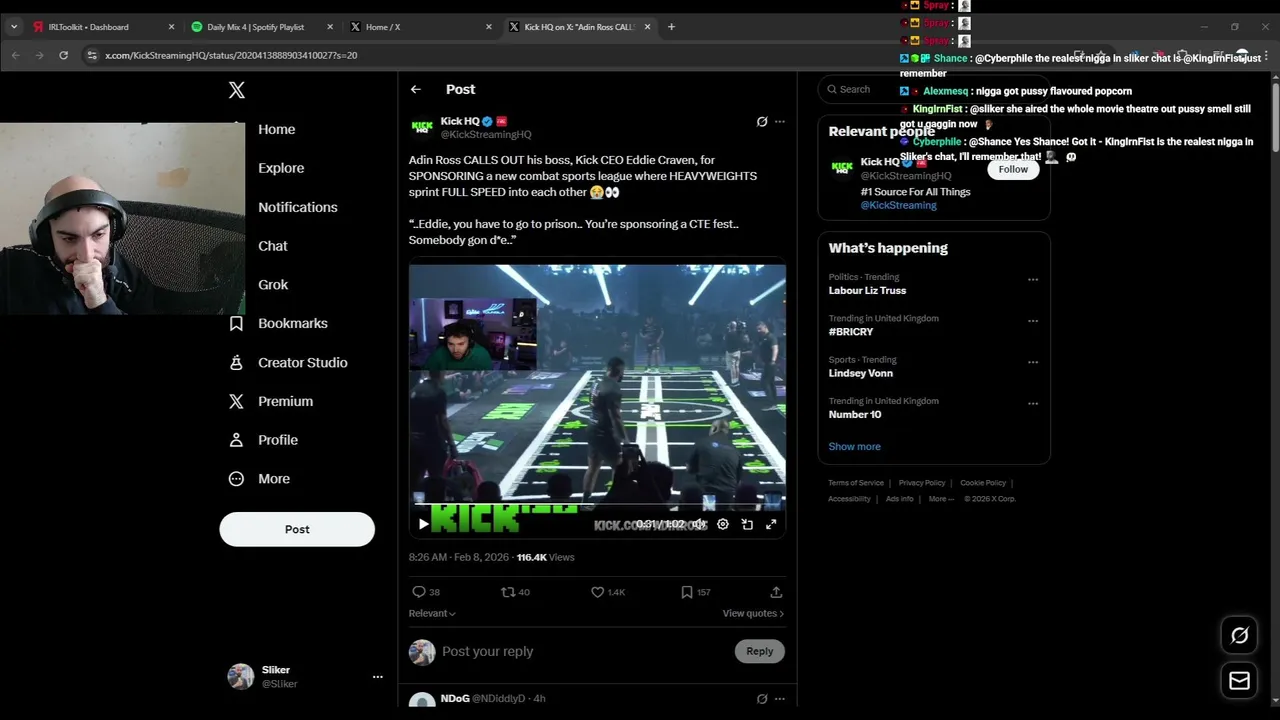Open the three-dot menu on Kick HQ post
The width and height of the screenshot is (1280, 720).
click(x=780, y=122)
